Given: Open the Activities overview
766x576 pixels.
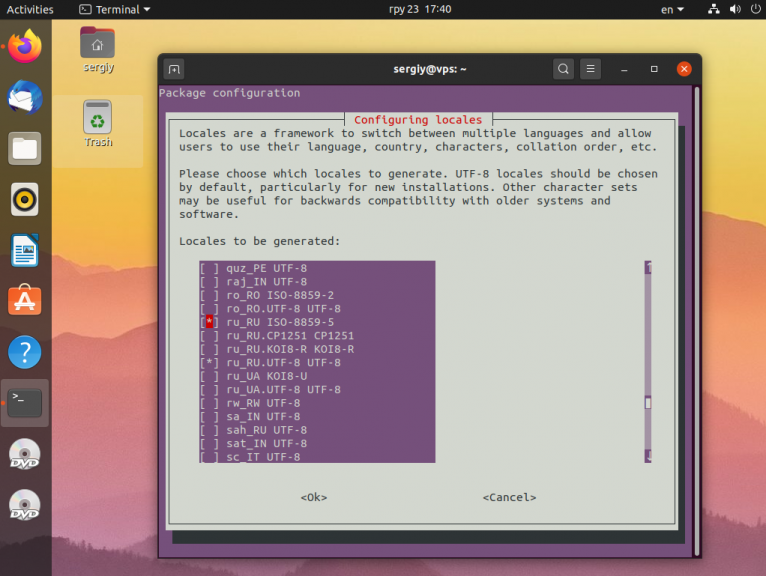Looking at the screenshot, I should (x=30, y=9).
